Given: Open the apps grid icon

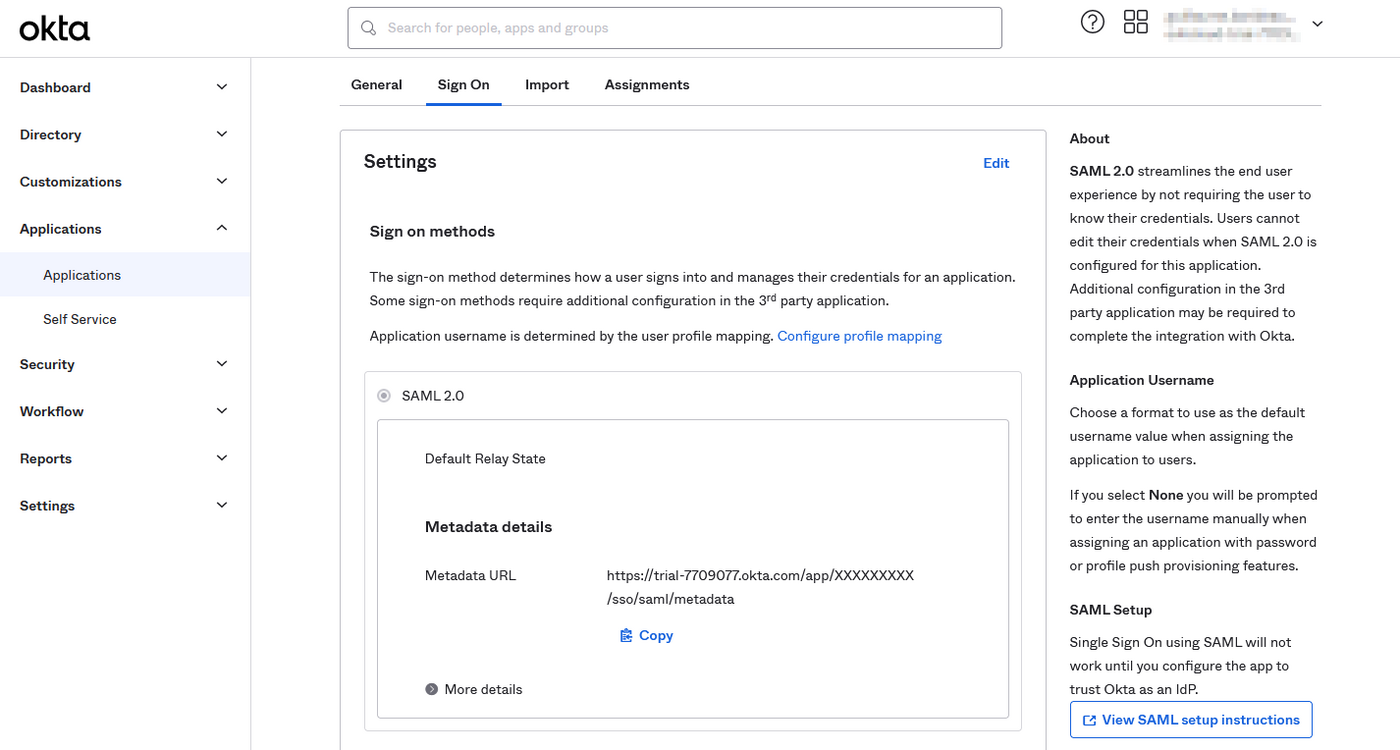Looking at the screenshot, I should 1136,22.
